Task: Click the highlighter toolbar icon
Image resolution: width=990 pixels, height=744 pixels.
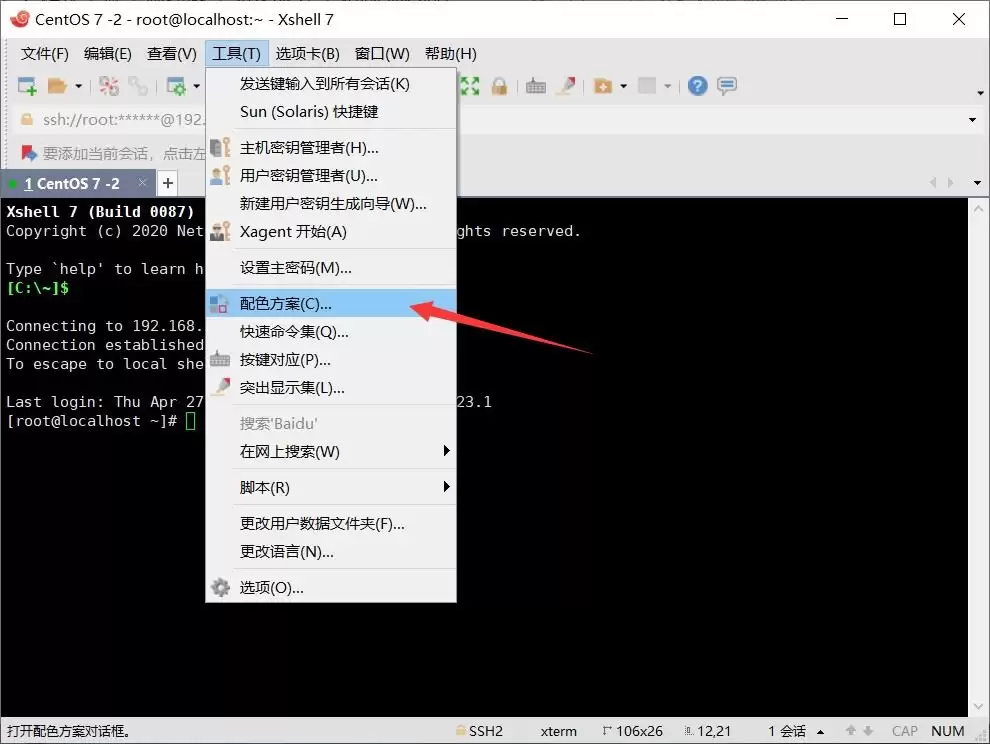Action: click(x=566, y=86)
